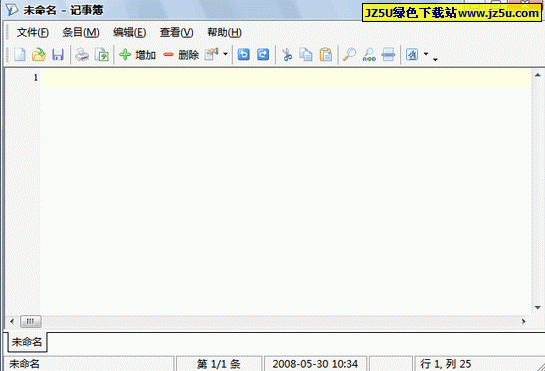Open the 帮助(H) menu
Screen dimensions: 545x371
click(224, 32)
